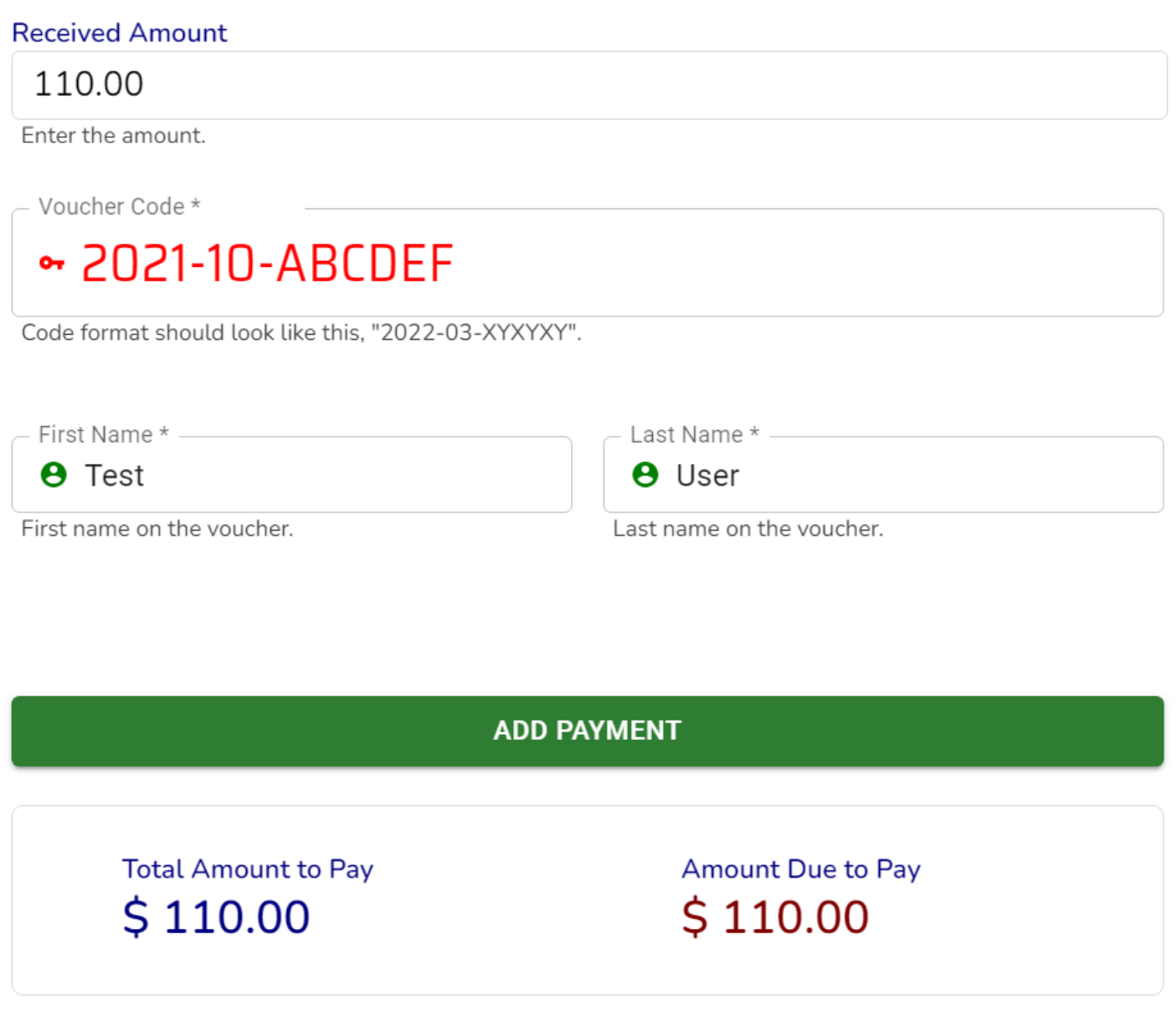Screen dimensions: 1176x1011
Task: Click the blue $ 110.00 total value
Action: tap(216, 917)
